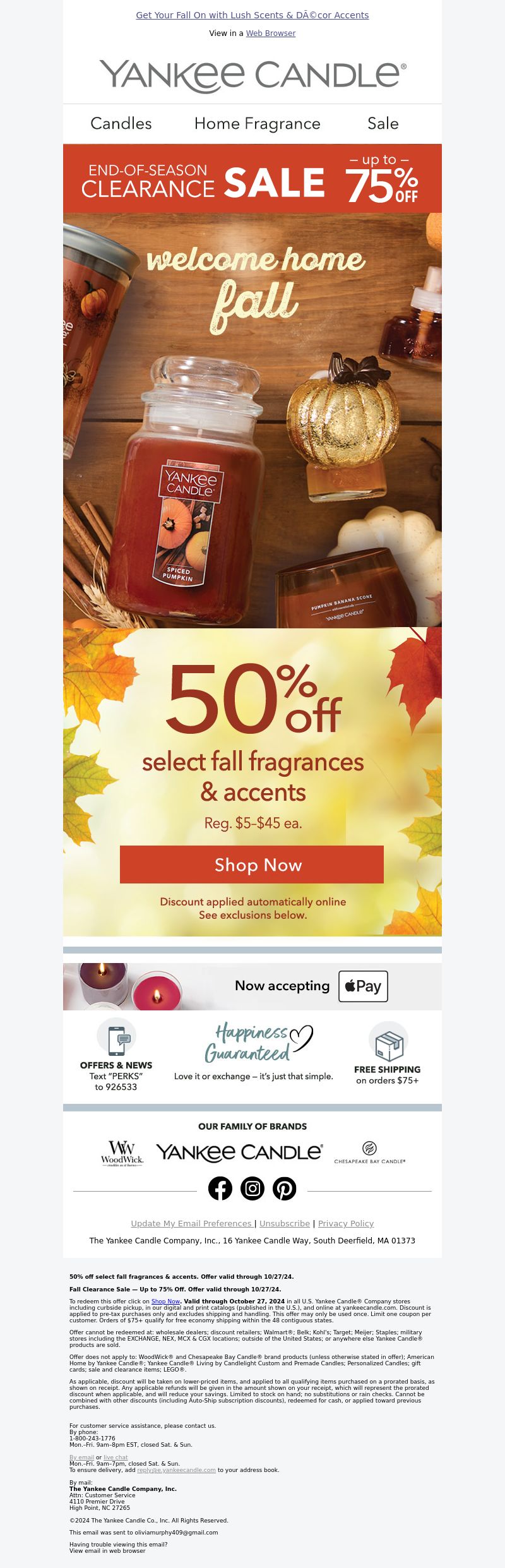Click the Chesapeake Bay Candle logo

[370, 1153]
